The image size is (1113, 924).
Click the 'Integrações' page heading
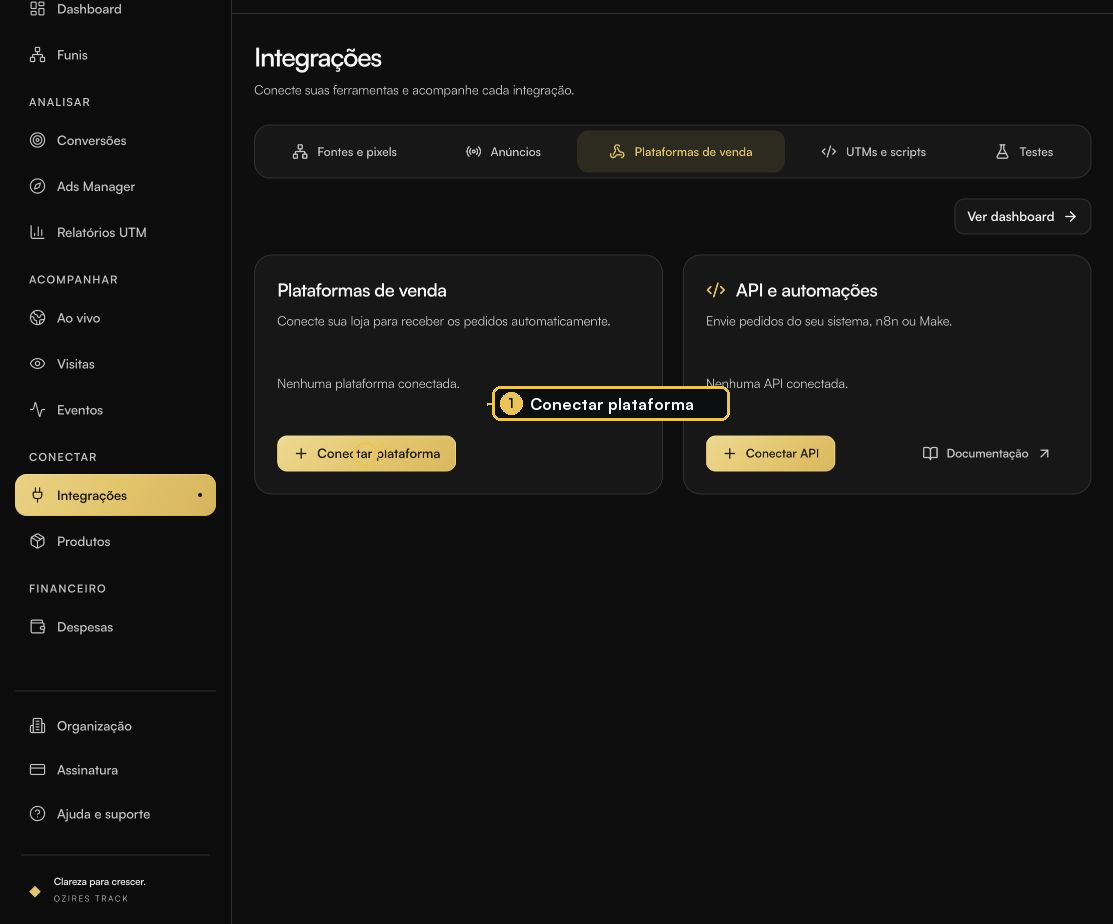pos(317,58)
